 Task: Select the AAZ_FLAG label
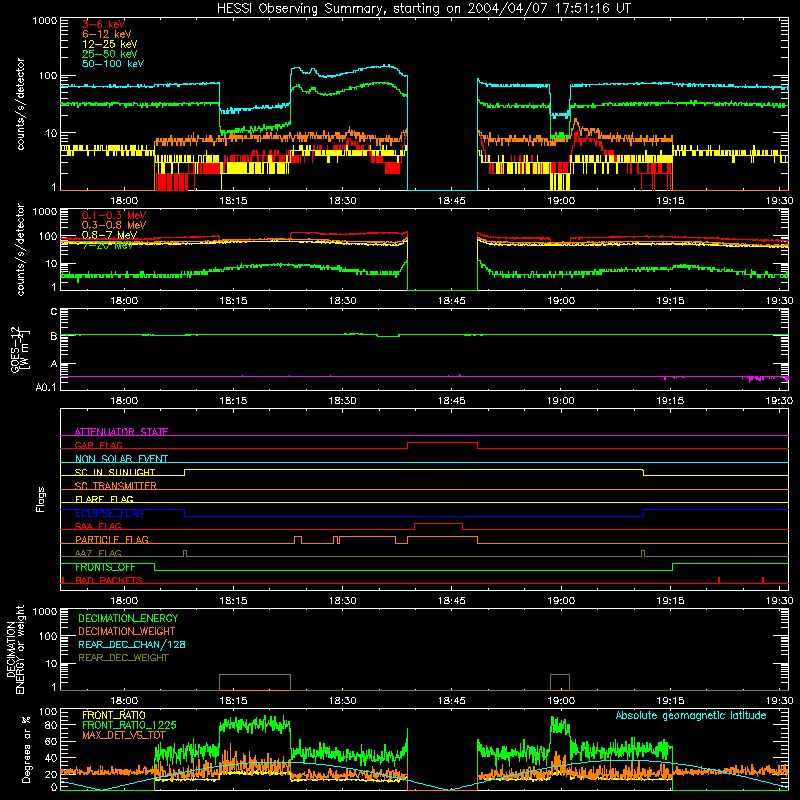click(98, 553)
